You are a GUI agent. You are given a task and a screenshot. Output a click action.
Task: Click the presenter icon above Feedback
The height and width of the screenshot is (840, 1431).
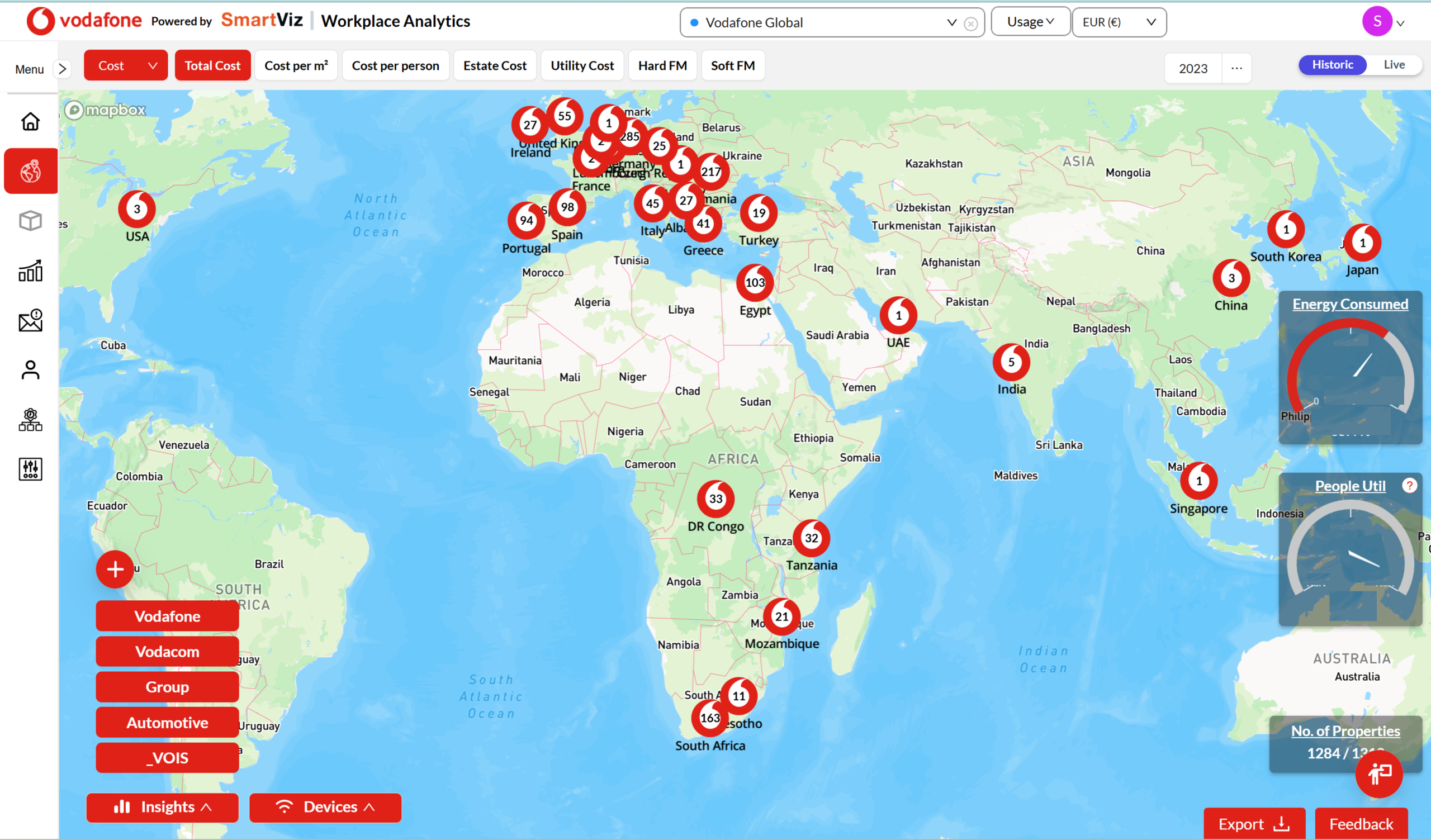[1380, 773]
